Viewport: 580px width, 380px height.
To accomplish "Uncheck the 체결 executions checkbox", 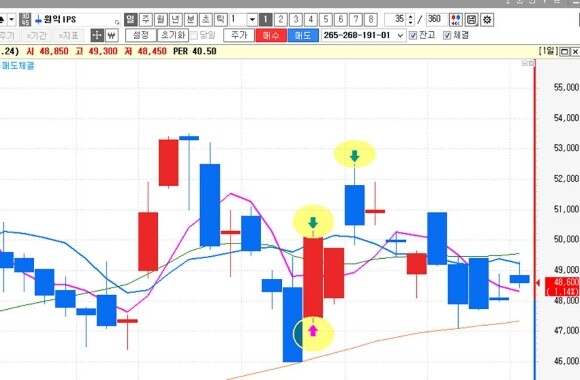I will (x=447, y=36).
